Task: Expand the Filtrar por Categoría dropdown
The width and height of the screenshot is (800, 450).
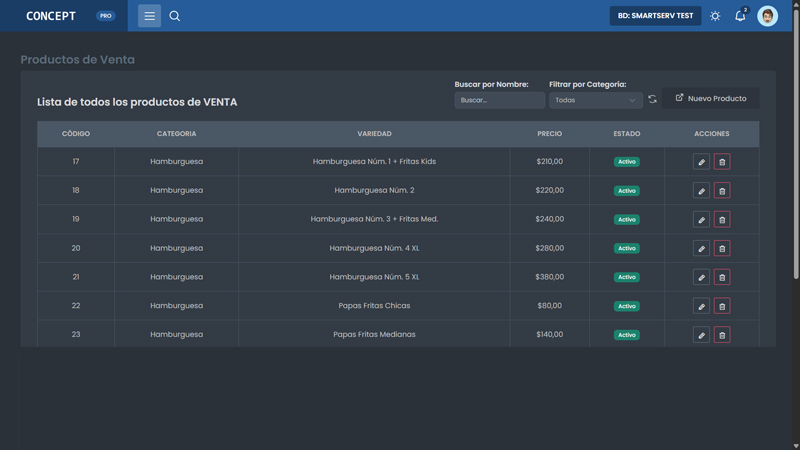Action: click(595, 100)
